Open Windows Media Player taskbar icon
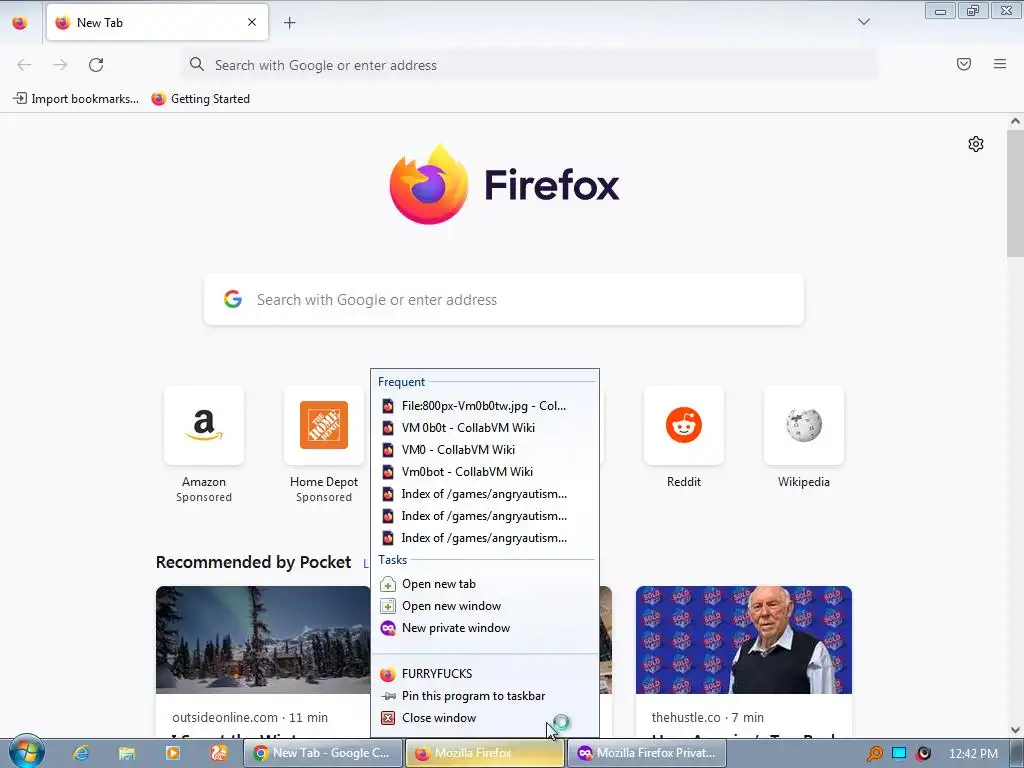1024x768 pixels. (x=172, y=753)
